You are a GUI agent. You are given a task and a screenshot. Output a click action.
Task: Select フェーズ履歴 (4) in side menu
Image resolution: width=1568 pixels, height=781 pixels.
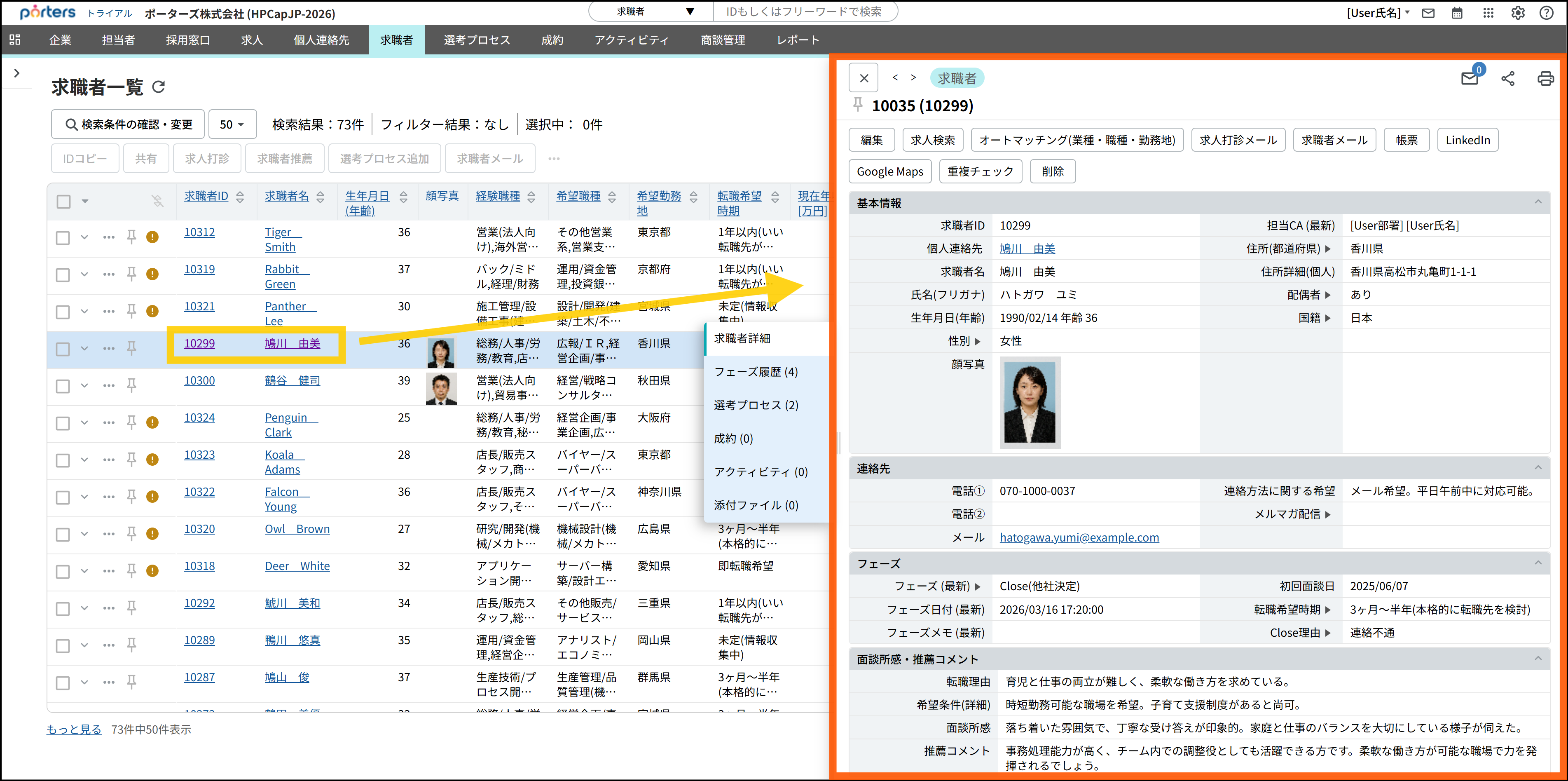(x=756, y=372)
